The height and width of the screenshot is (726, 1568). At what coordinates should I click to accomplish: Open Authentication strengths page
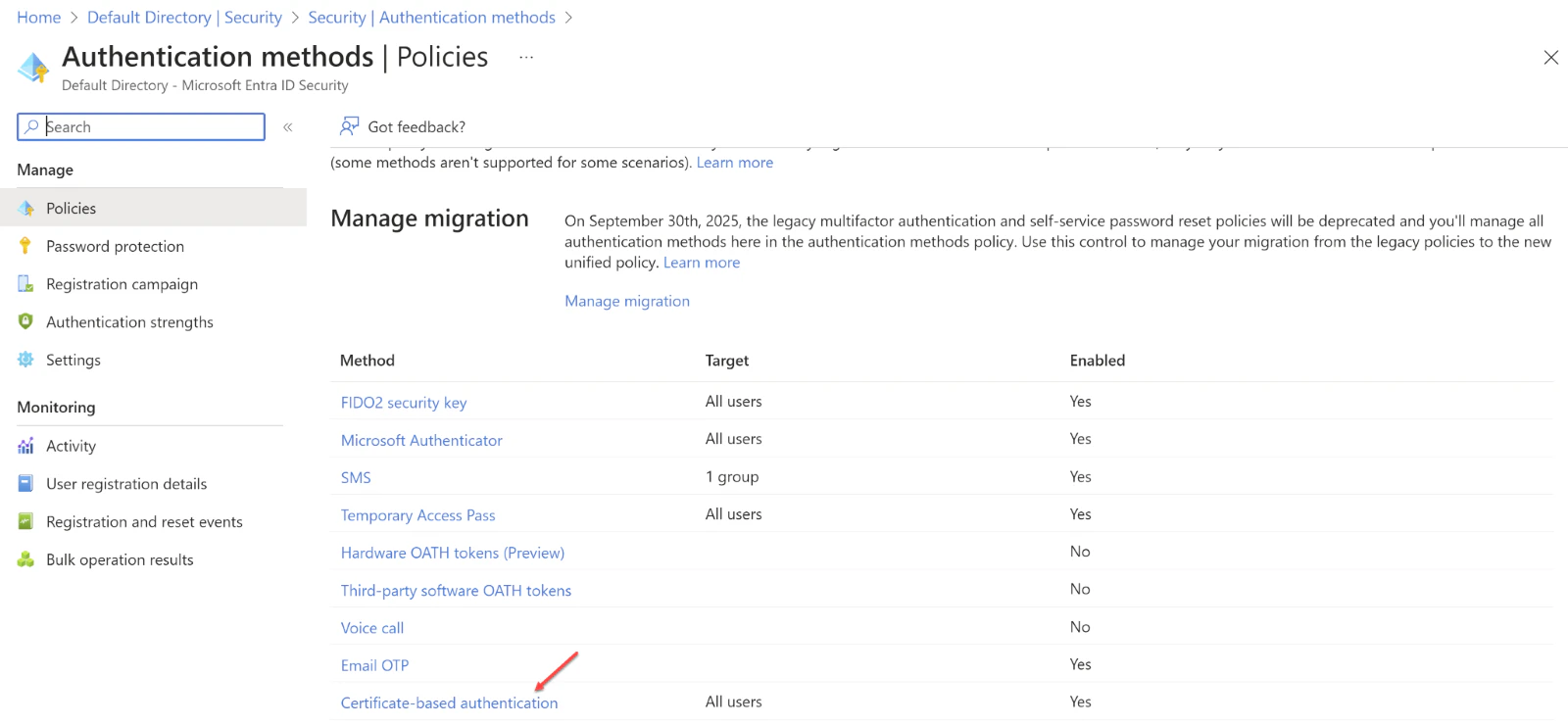pos(129,321)
